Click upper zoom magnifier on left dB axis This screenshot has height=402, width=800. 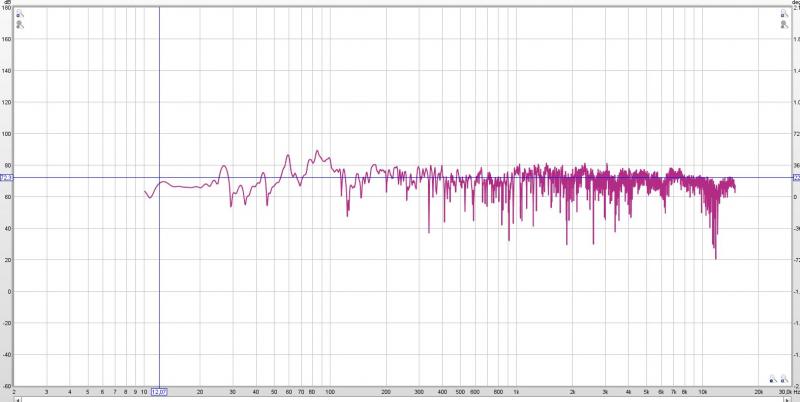[x=19, y=14]
